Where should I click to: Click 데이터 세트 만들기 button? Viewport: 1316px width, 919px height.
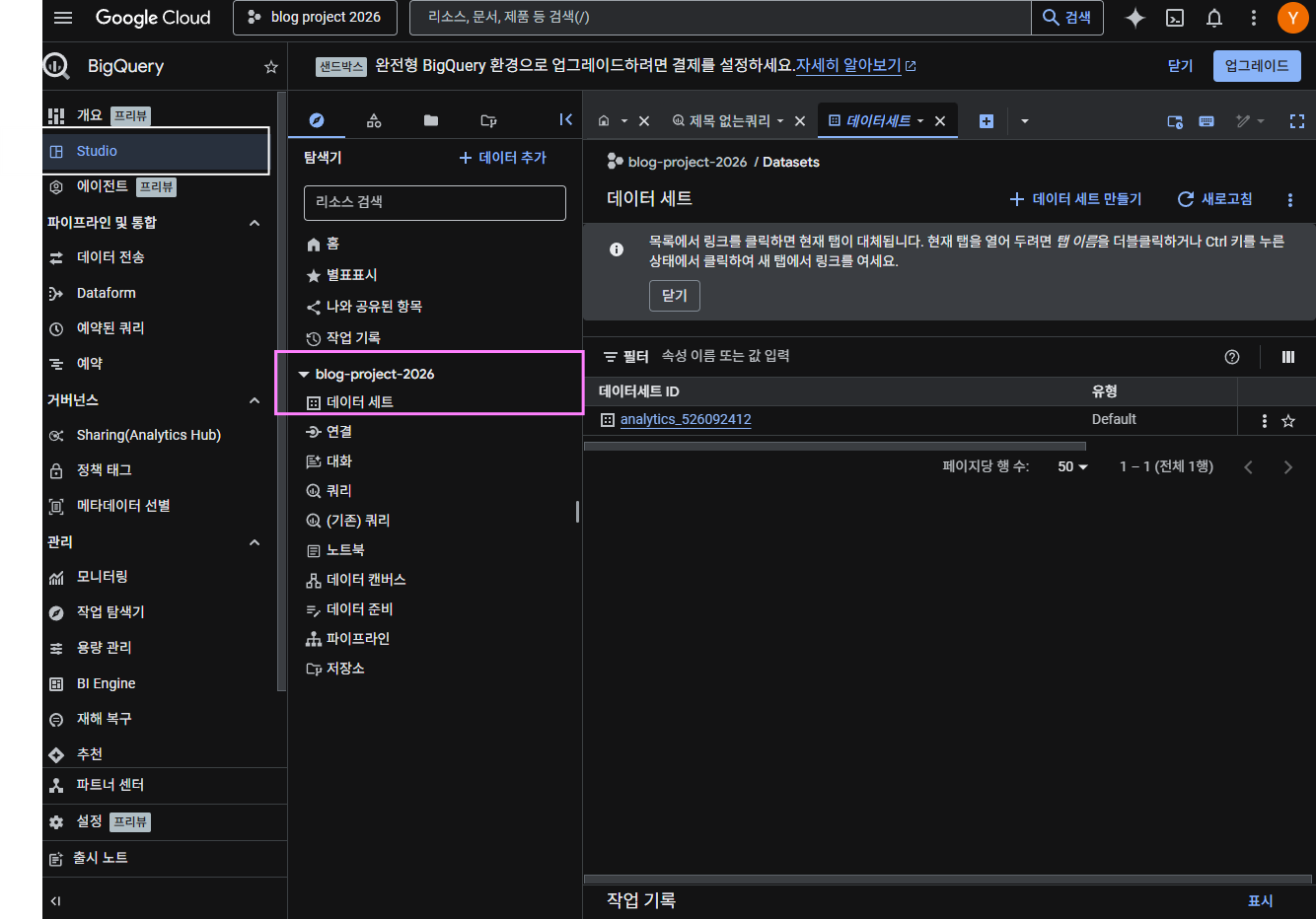tap(1075, 199)
